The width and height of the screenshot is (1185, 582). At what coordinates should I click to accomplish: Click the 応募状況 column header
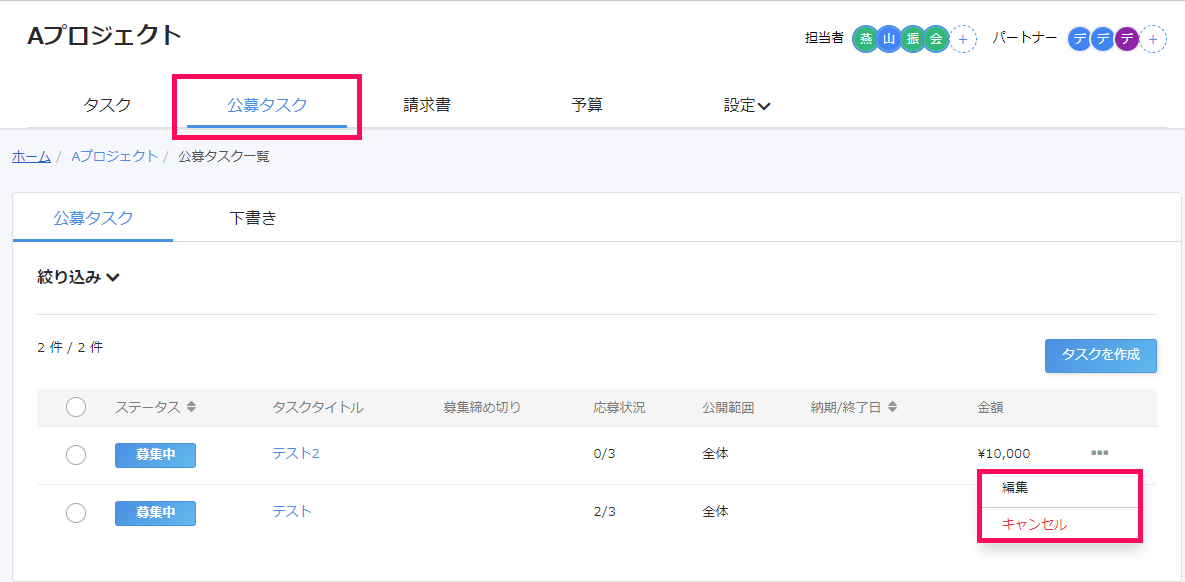click(x=619, y=407)
